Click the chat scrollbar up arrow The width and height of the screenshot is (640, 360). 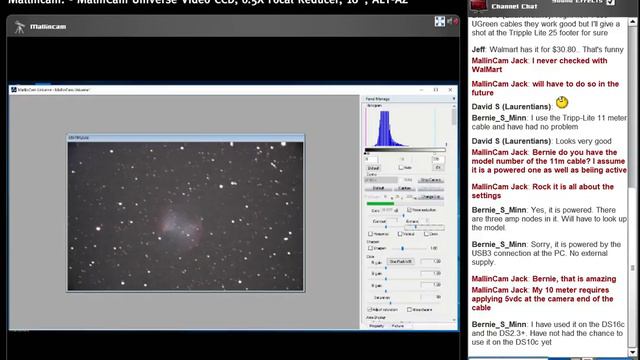click(633, 21)
